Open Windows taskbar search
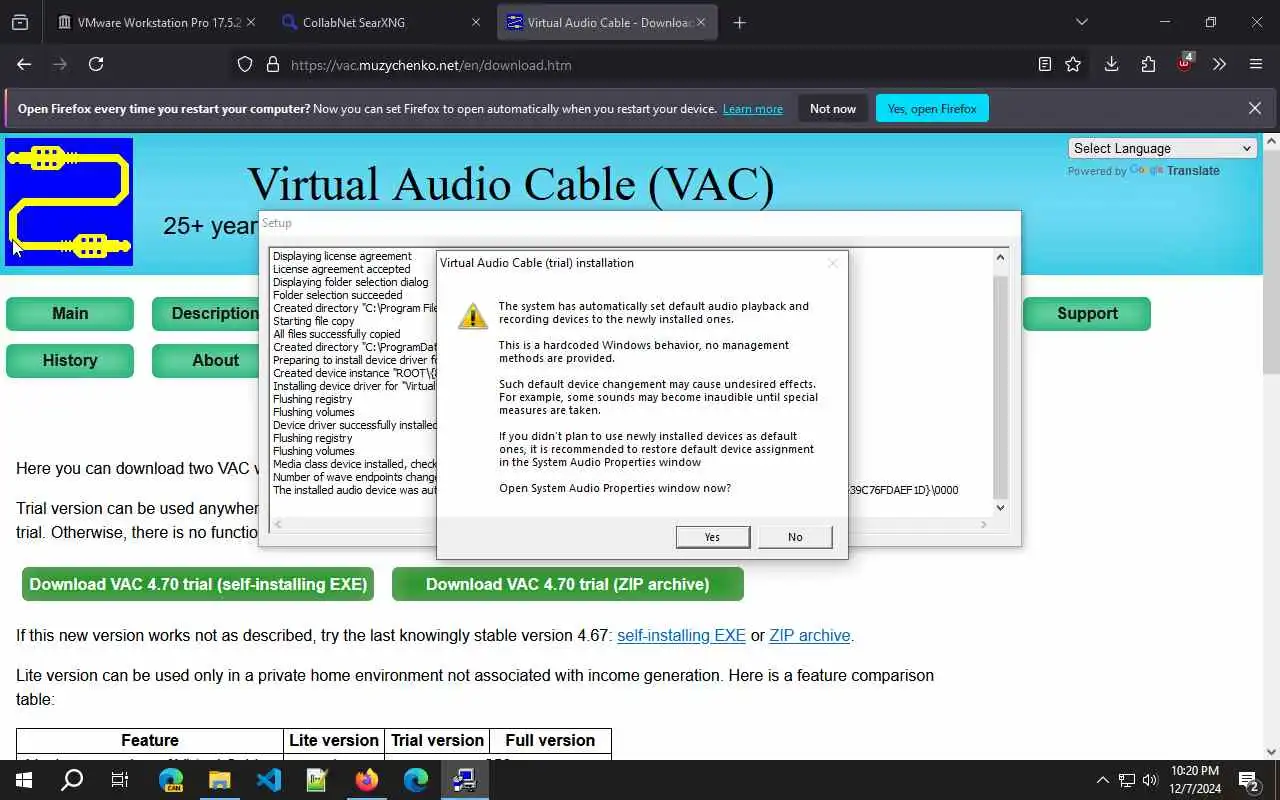The width and height of the screenshot is (1280, 800). tap(72, 780)
